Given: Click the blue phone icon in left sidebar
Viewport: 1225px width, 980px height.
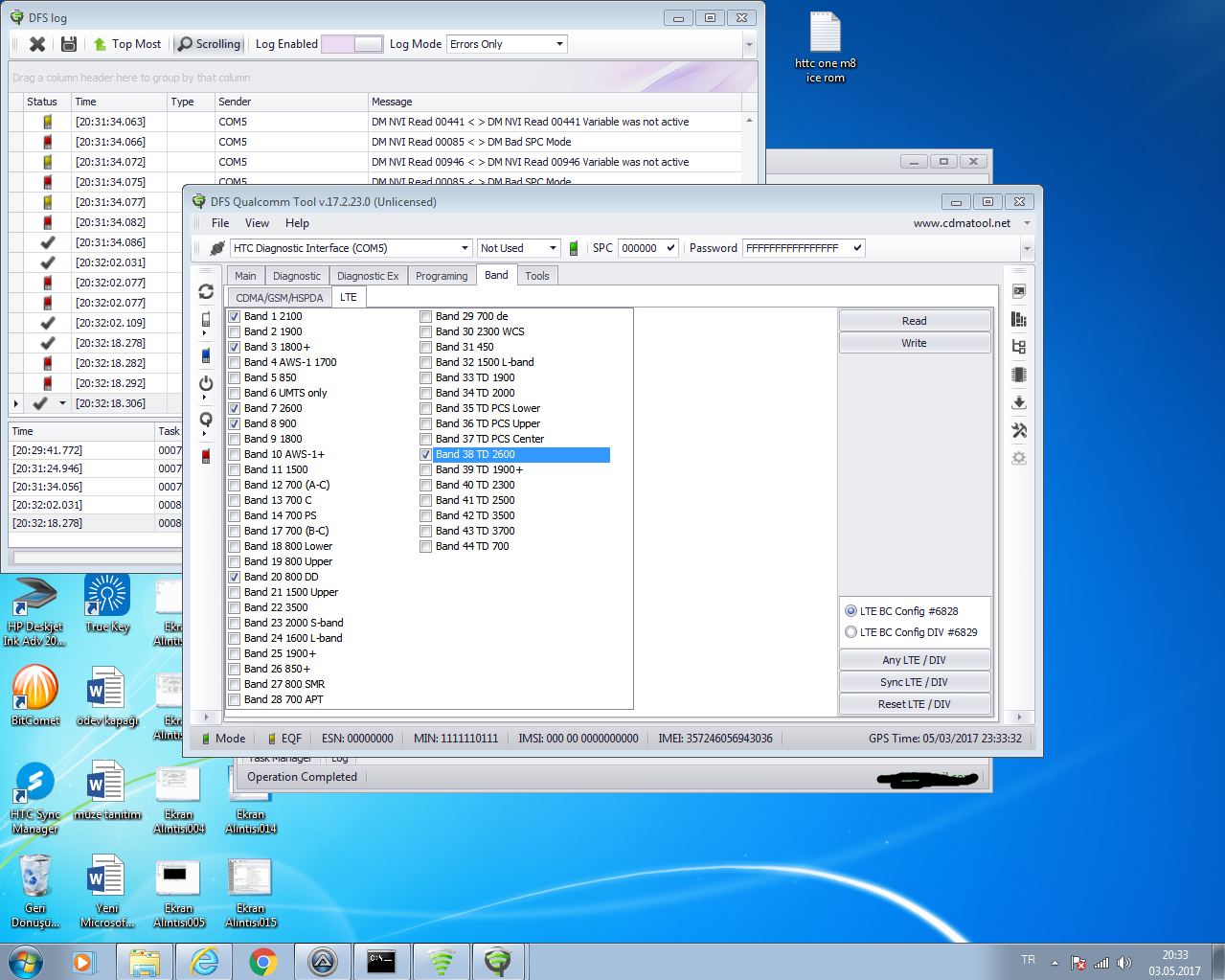Looking at the screenshot, I should click(x=206, y=356).
